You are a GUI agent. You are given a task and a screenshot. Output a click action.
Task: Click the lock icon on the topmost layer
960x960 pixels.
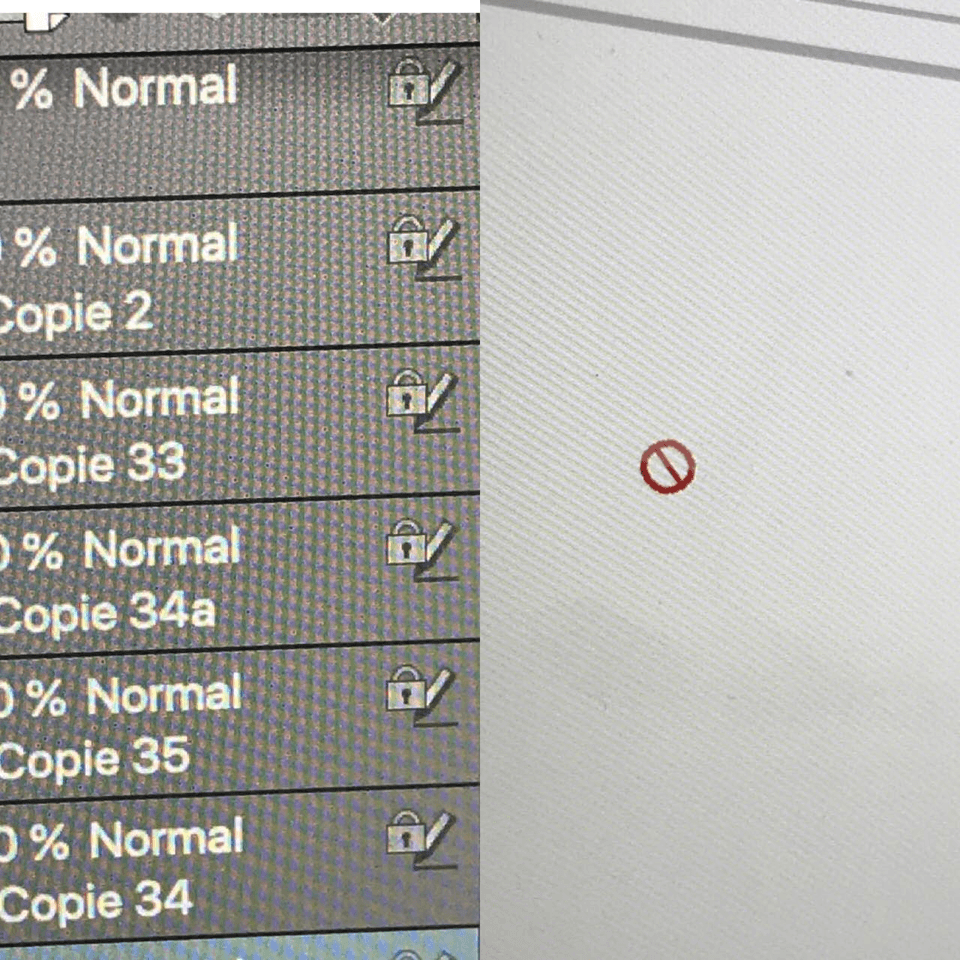coord(408,83)
